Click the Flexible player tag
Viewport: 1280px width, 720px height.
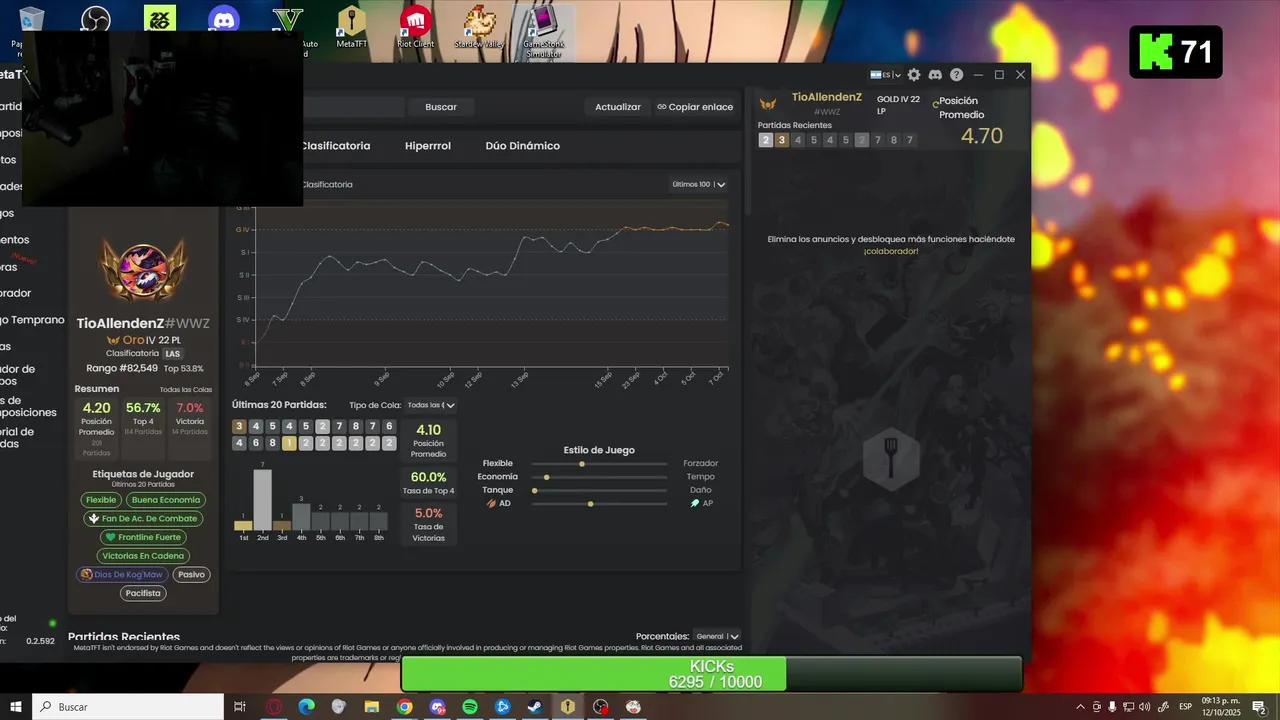(101, 500)
